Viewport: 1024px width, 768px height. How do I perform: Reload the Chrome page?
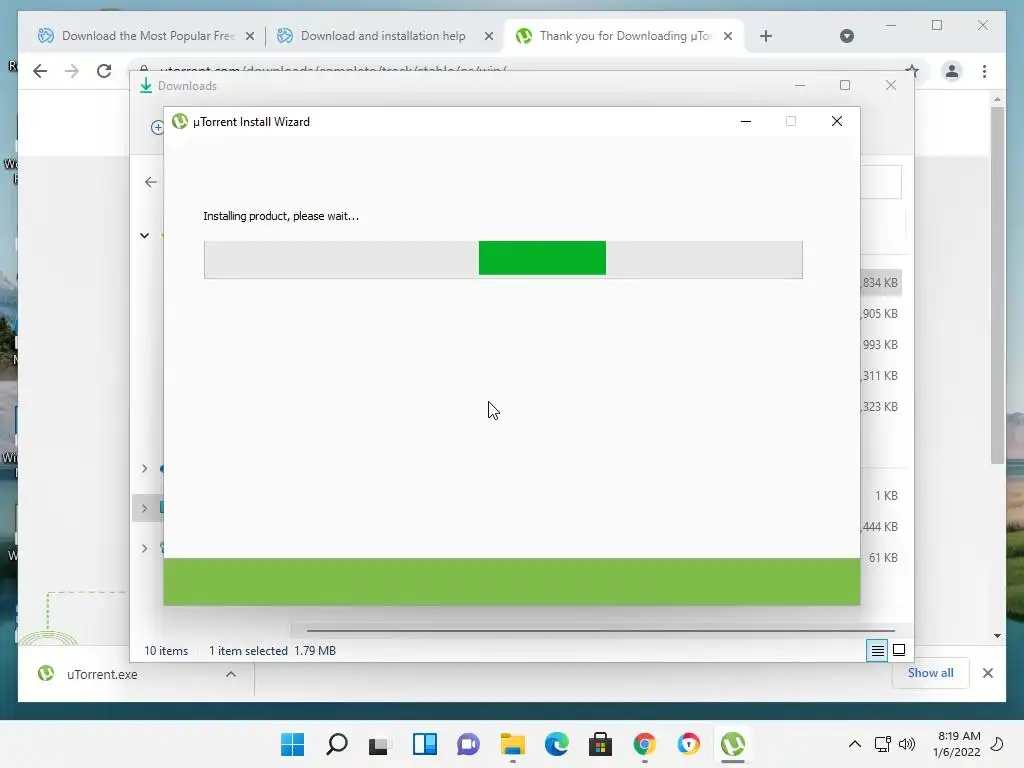tap(104, 71)
